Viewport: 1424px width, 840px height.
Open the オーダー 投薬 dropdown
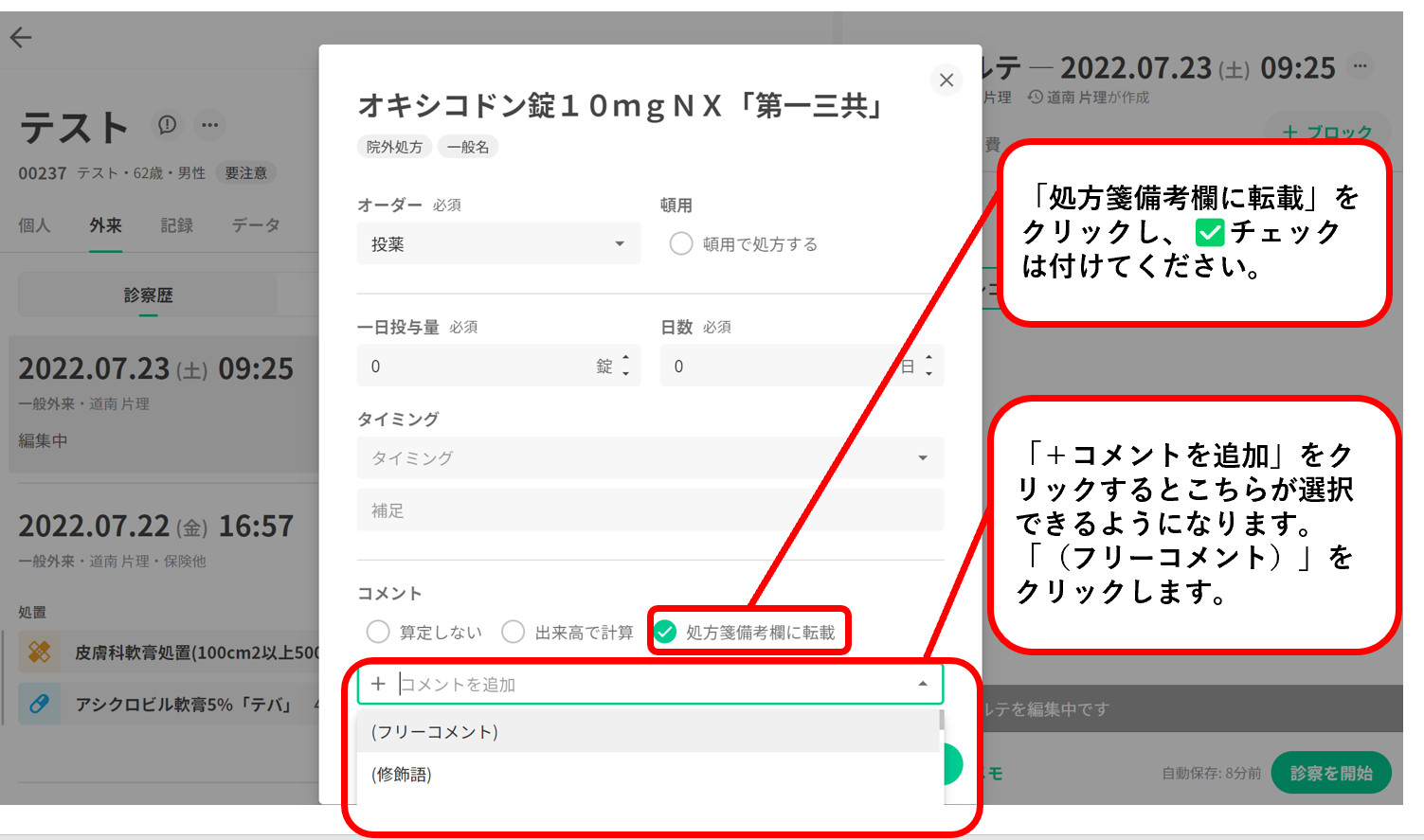(x=499, y=243)
